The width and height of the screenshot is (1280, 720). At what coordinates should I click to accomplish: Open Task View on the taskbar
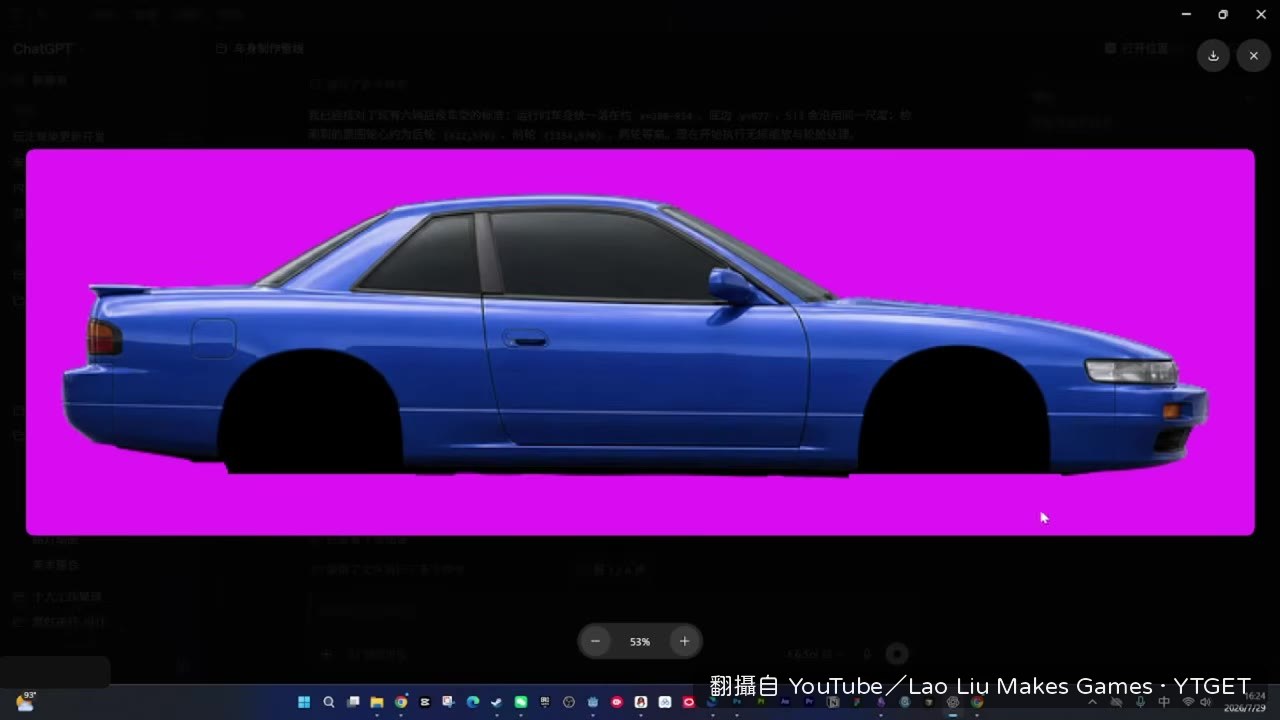pos(352,702)
